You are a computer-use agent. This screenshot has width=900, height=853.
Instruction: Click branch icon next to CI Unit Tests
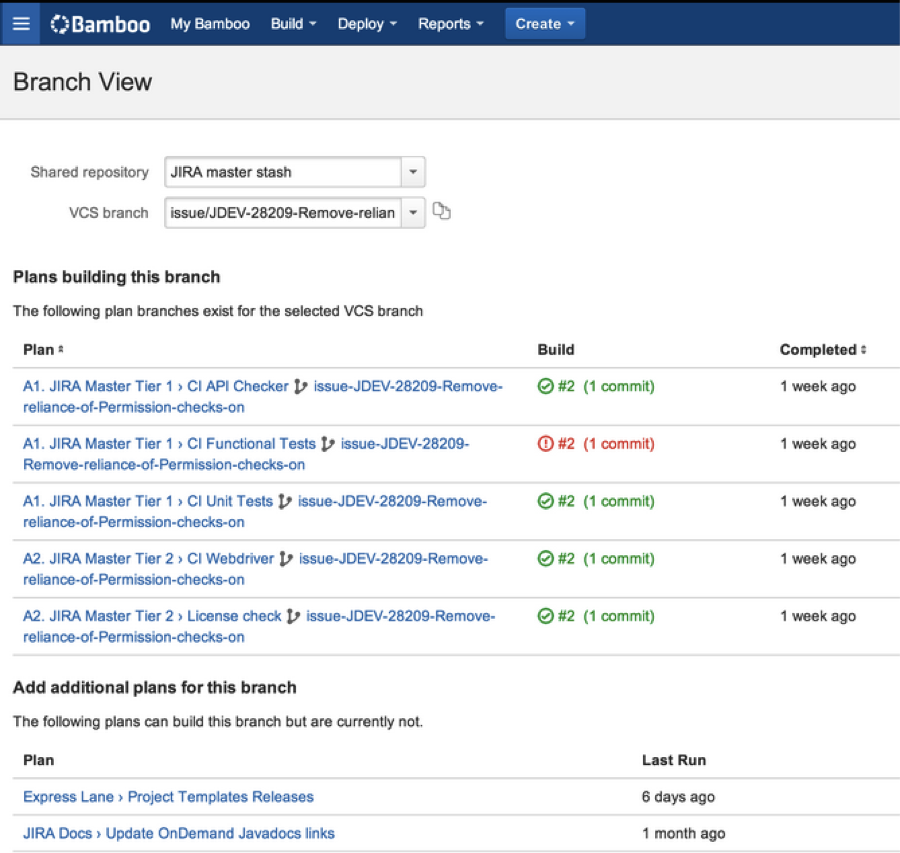tap(285, 501)
